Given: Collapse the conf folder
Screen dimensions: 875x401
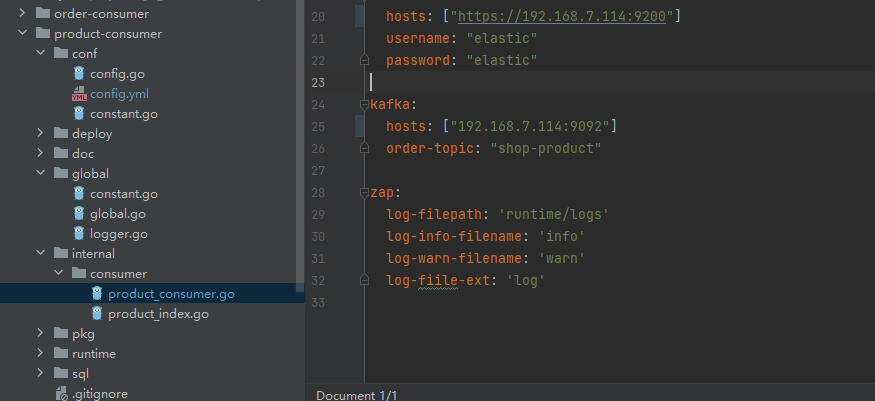Looking at the screenshot, I should tap(40, 54).
